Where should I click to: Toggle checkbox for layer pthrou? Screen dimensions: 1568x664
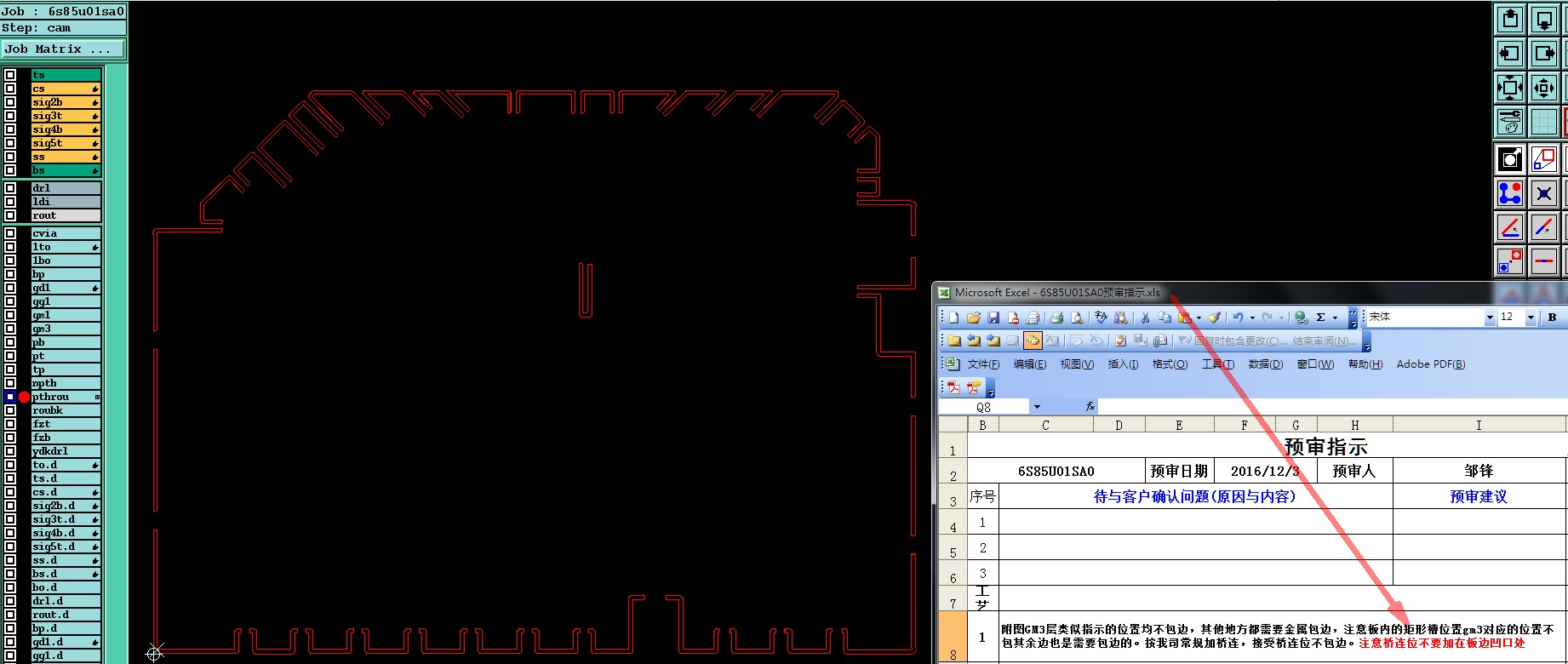click(x=10, y=397)
